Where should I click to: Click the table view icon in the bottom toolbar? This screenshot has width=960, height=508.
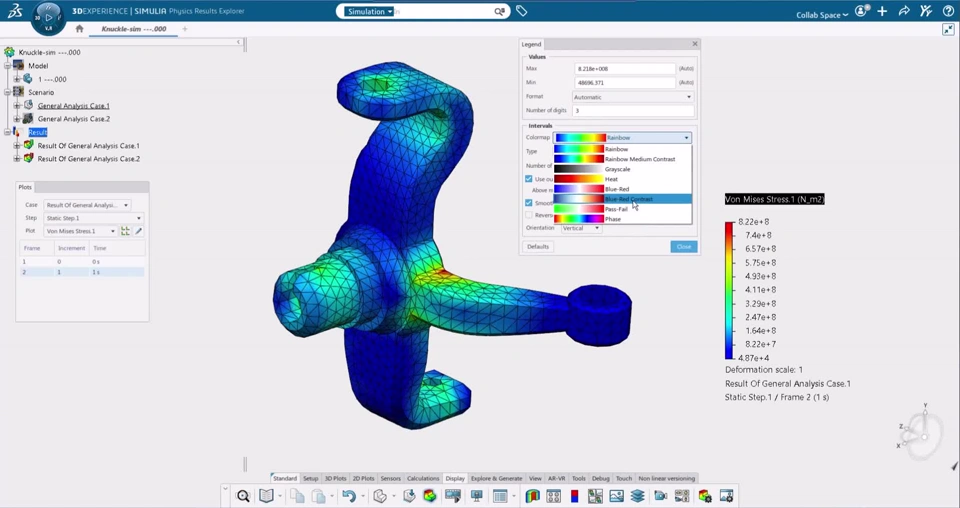tap(500, 496)
